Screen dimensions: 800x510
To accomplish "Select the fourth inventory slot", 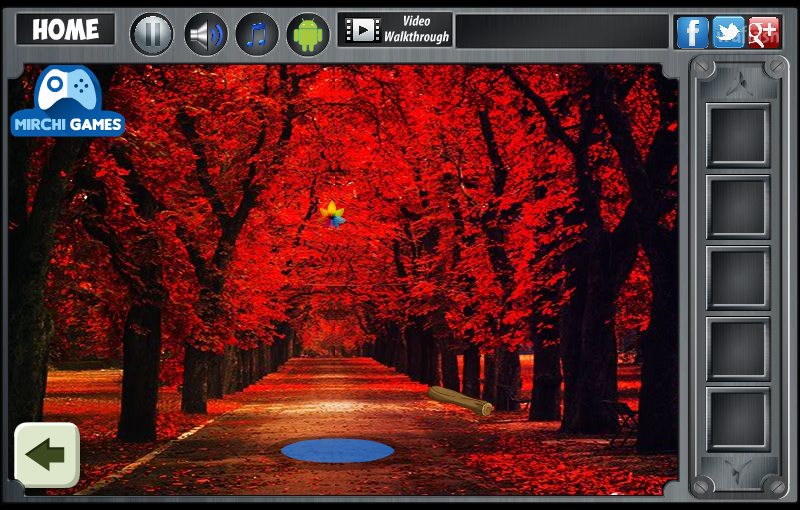I will (x=738, y=349).
